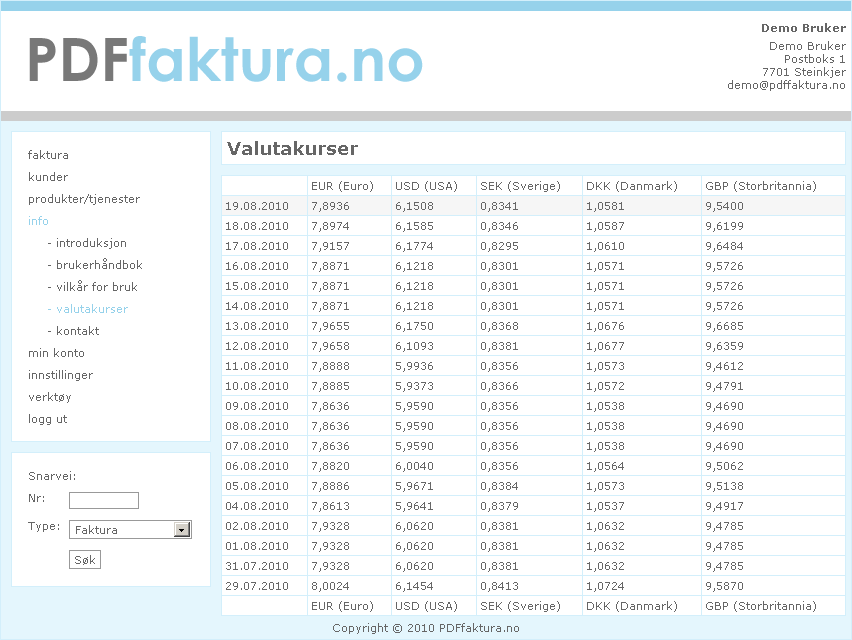Image resolution: width=852 pixels, height=640 pixels.
Task: Select the info menu entry
Action: click(38, 221)
